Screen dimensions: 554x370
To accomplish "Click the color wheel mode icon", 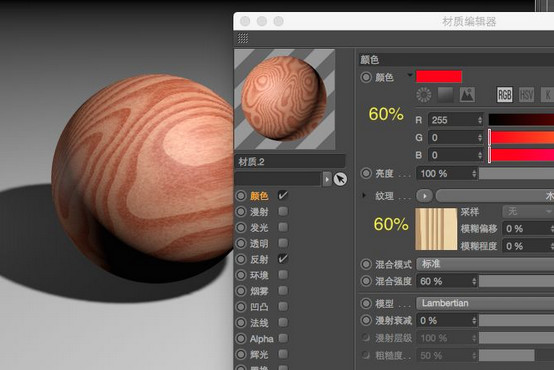I will click(423, 95).
